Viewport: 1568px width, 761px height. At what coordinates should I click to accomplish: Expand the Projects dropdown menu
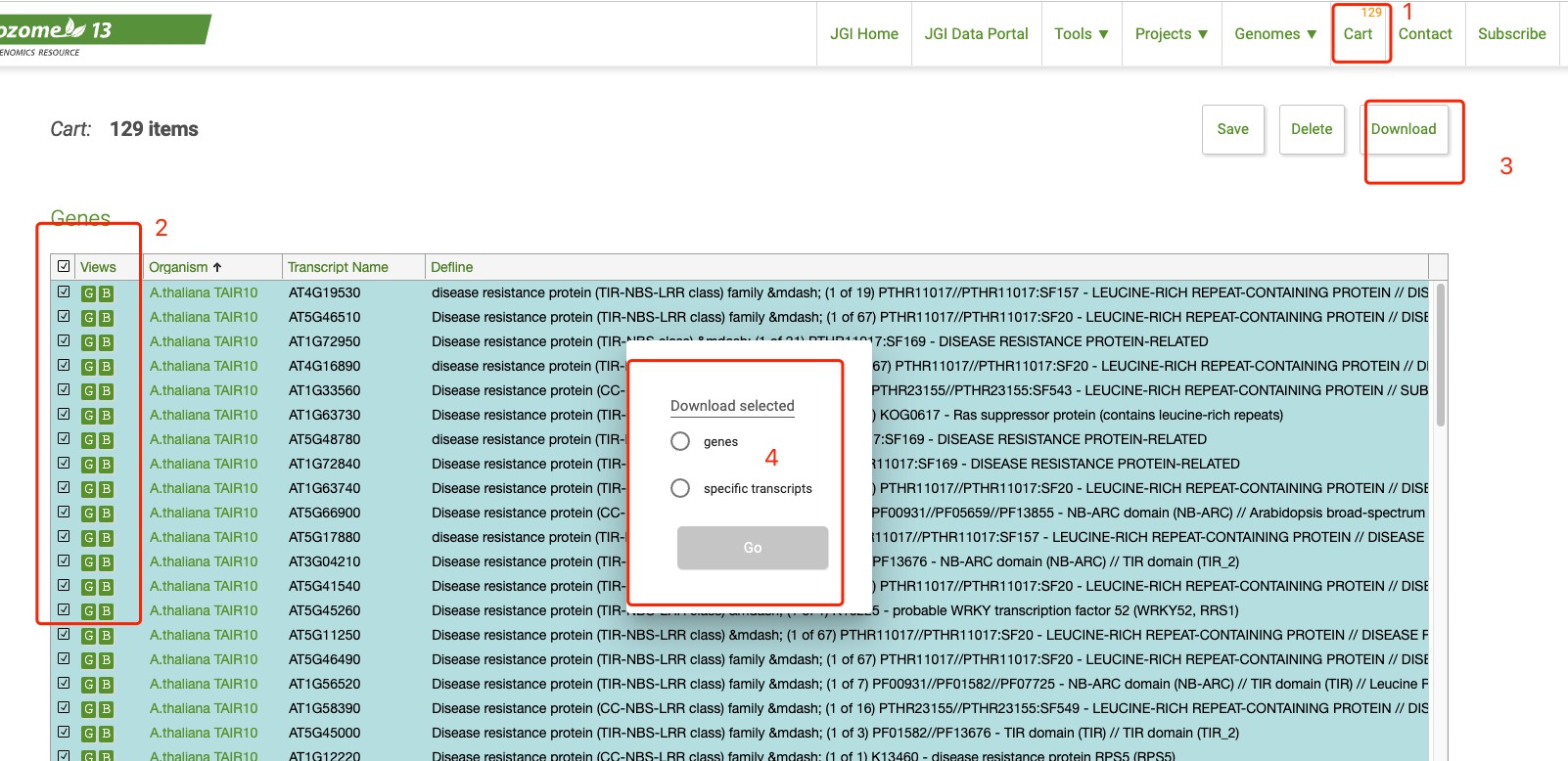pyautogui.click(x=1172, y=33)
